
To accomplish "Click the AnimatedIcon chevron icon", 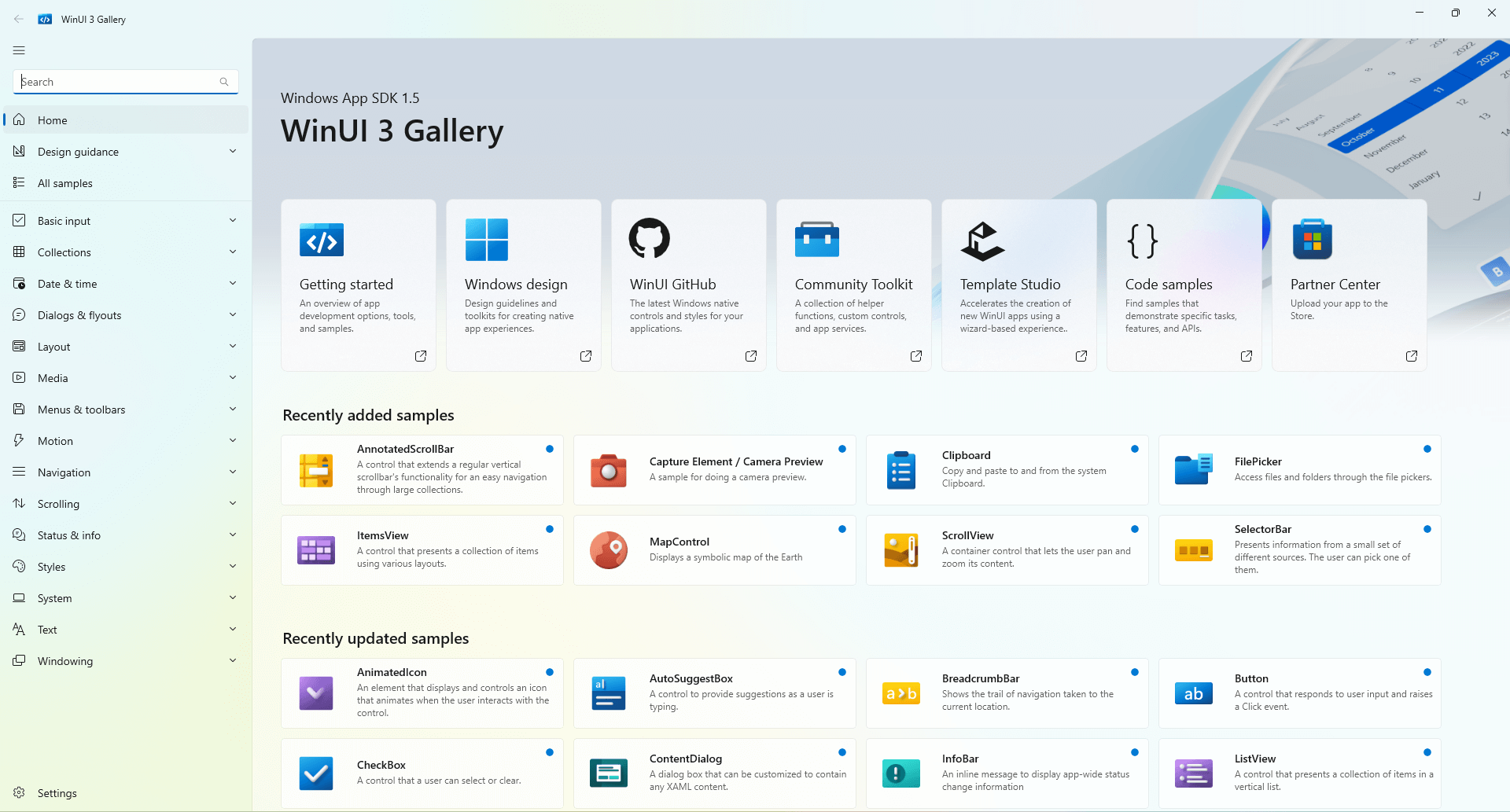I will tap(316, 693).
